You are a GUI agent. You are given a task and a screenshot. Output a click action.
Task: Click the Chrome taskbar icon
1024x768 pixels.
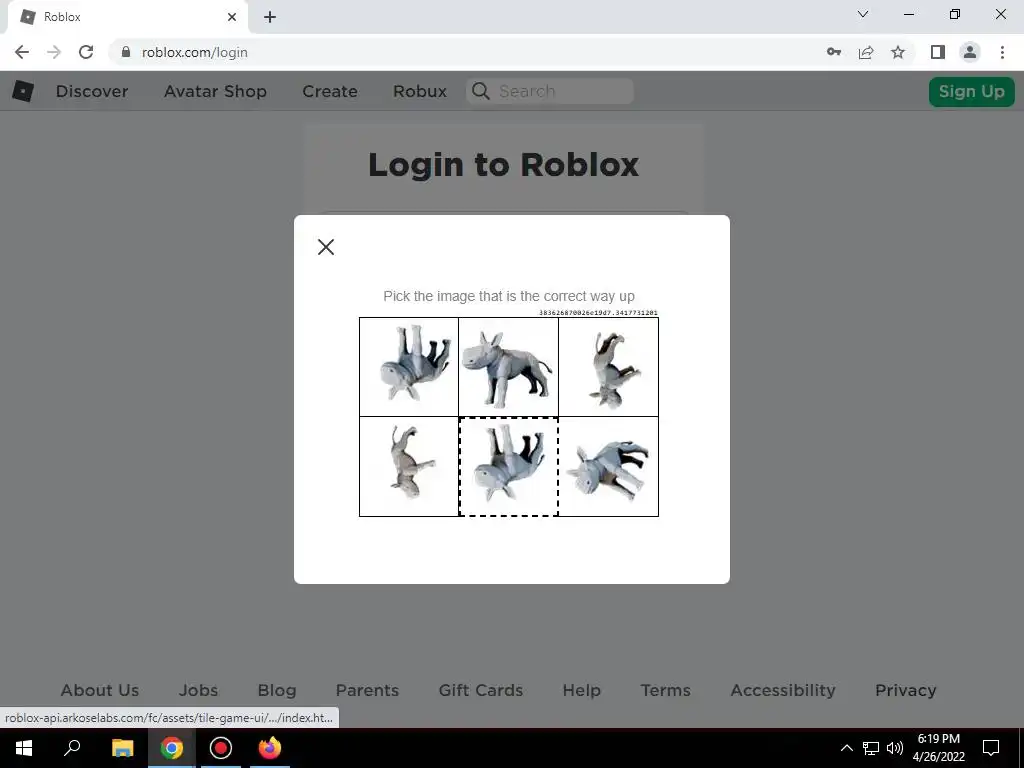(x=172, y=748)
